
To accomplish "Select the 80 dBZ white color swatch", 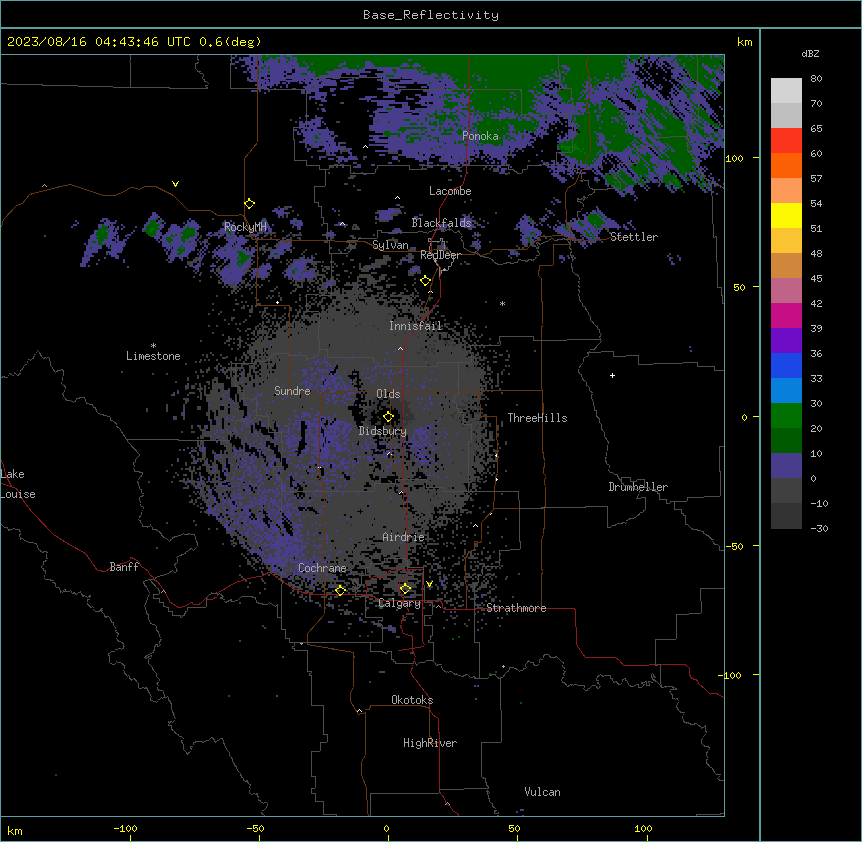I will tap(786, 90).
